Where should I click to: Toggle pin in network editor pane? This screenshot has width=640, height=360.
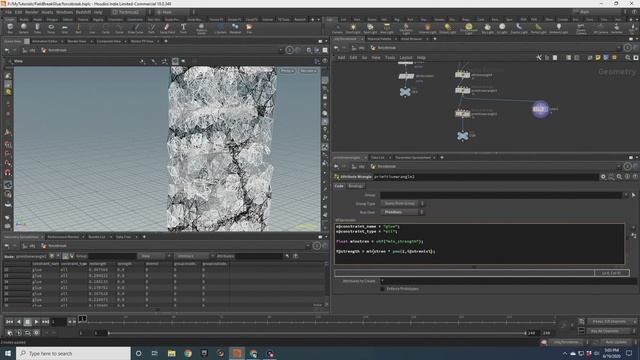click(627, 48)
